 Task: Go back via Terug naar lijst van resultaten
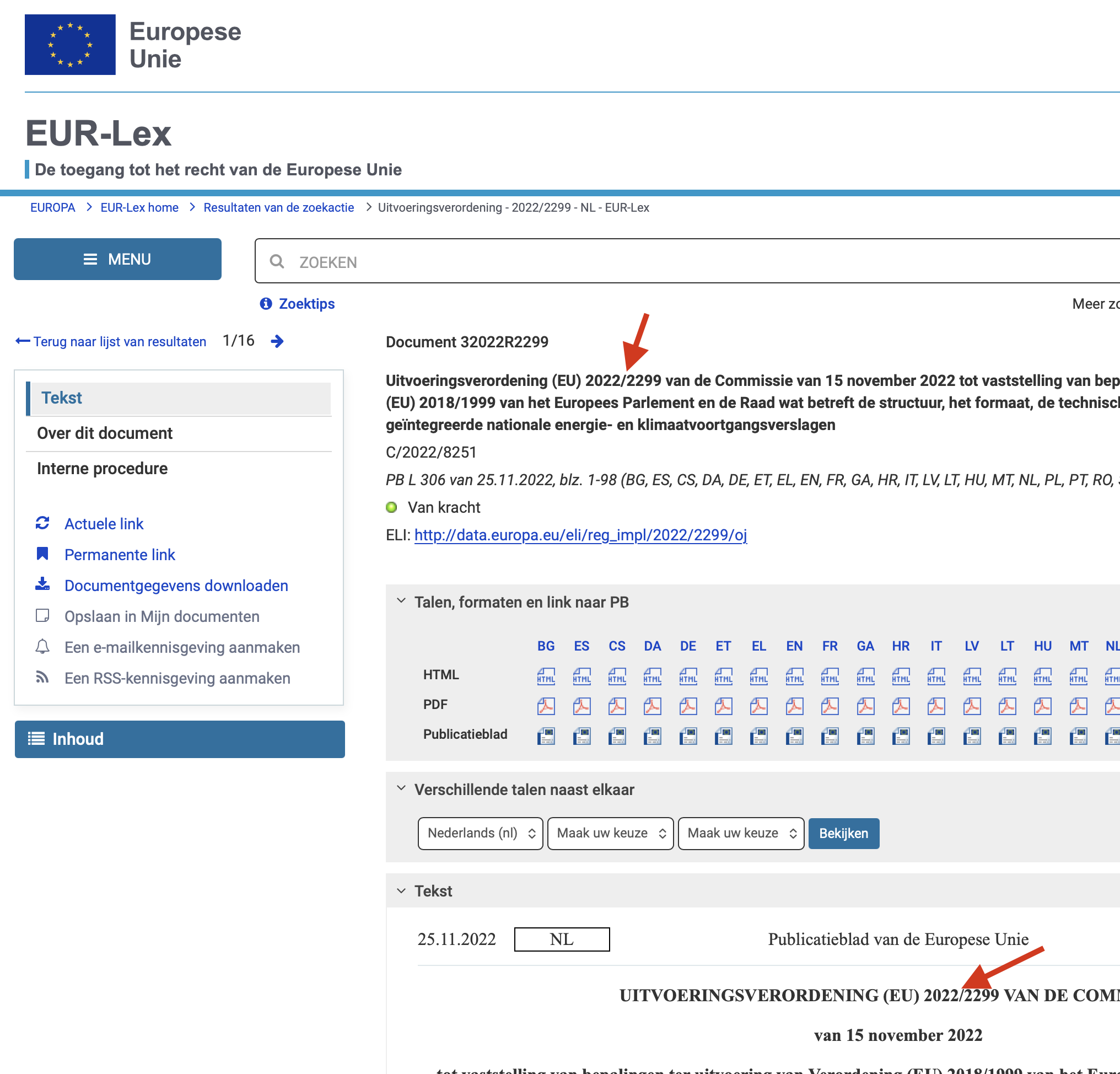111,342
